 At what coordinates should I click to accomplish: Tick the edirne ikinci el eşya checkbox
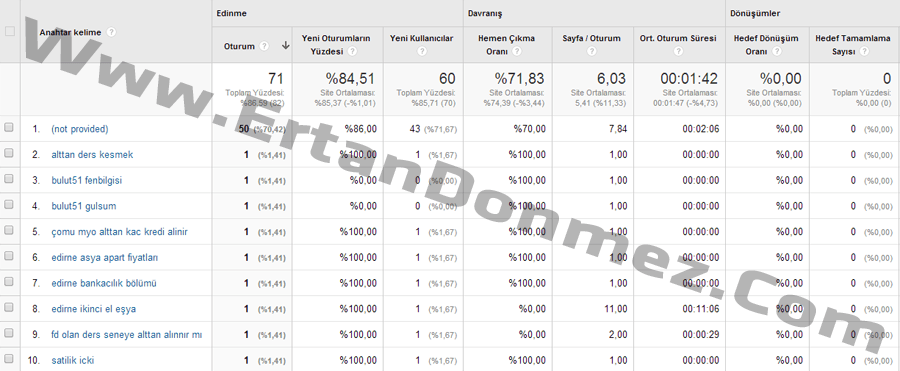[x=9, y=308]
